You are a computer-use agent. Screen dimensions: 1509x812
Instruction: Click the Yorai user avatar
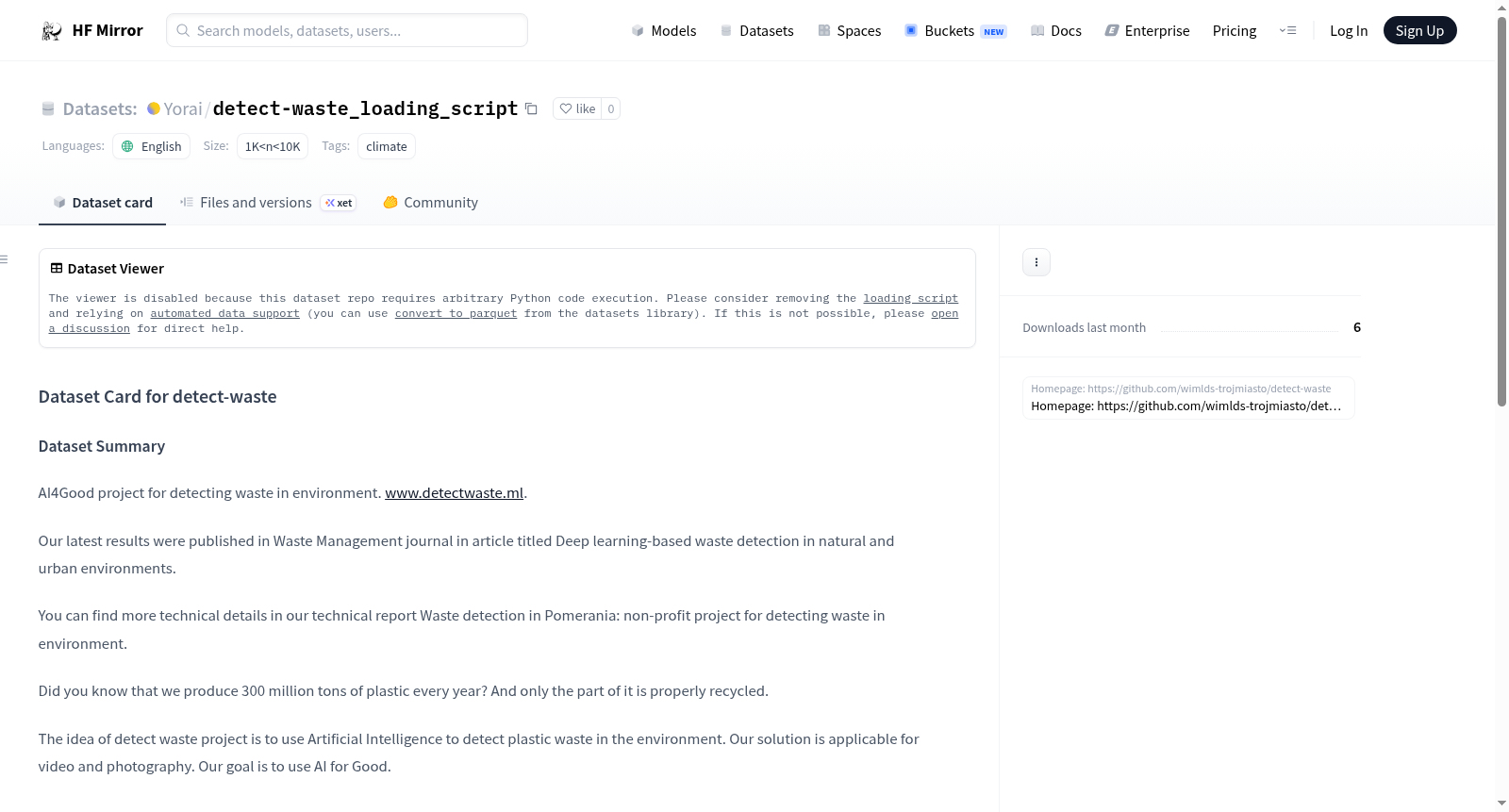coord(154,108)
